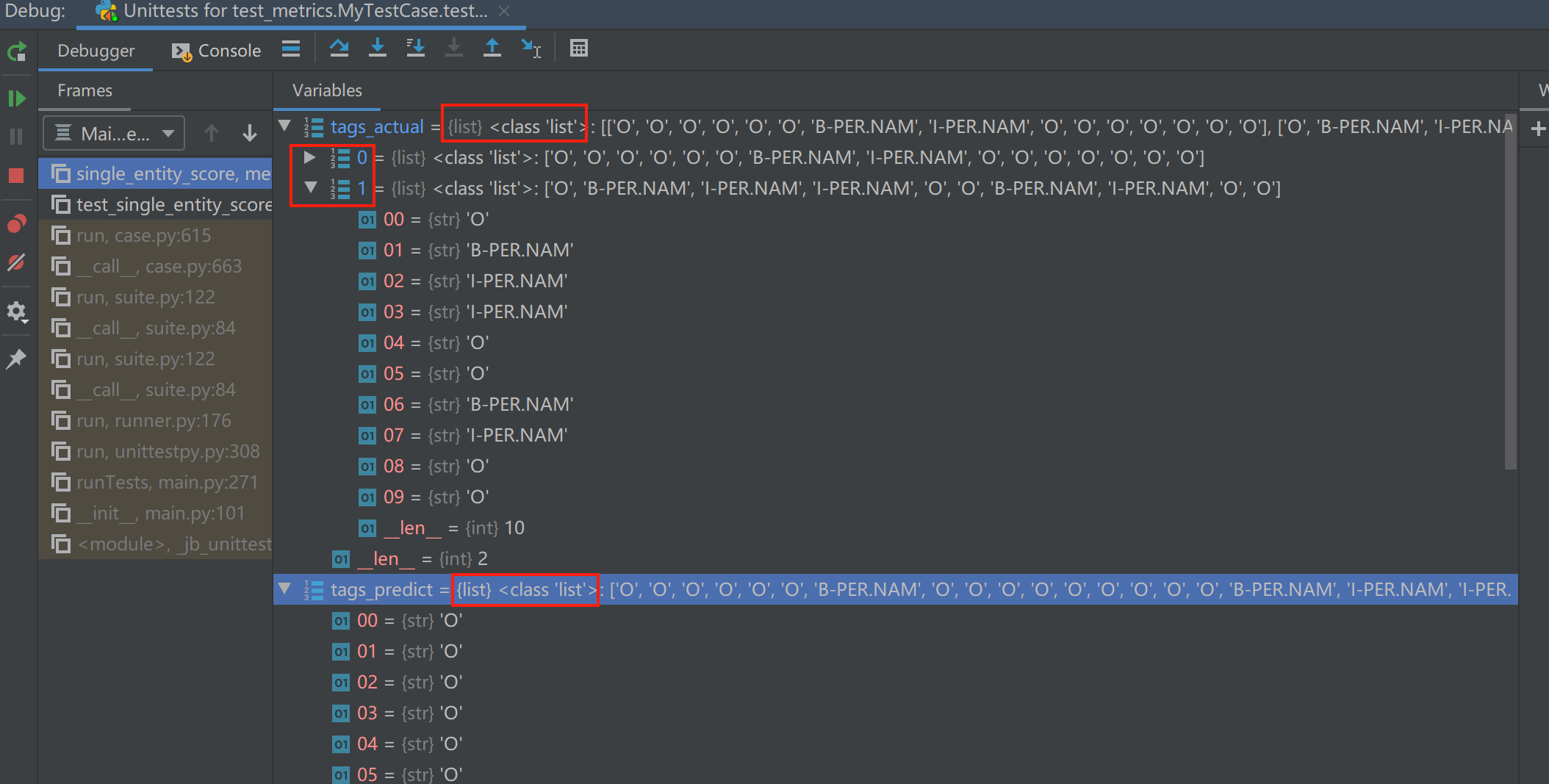Stop the debug session

(x=17, y=176)
